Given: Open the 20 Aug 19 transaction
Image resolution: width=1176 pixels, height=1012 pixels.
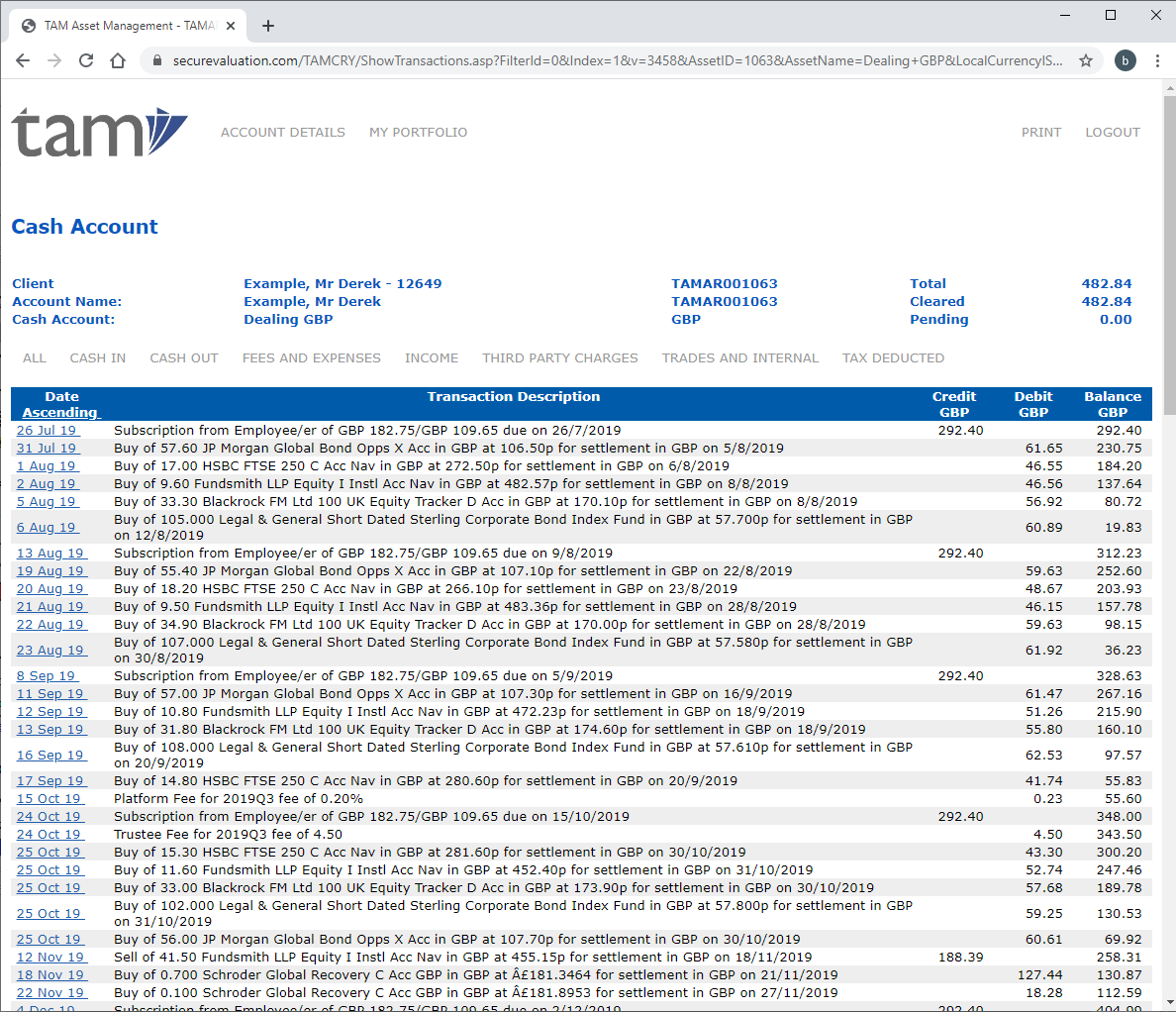Looking at the screenshot, I should tap(51, 589).
